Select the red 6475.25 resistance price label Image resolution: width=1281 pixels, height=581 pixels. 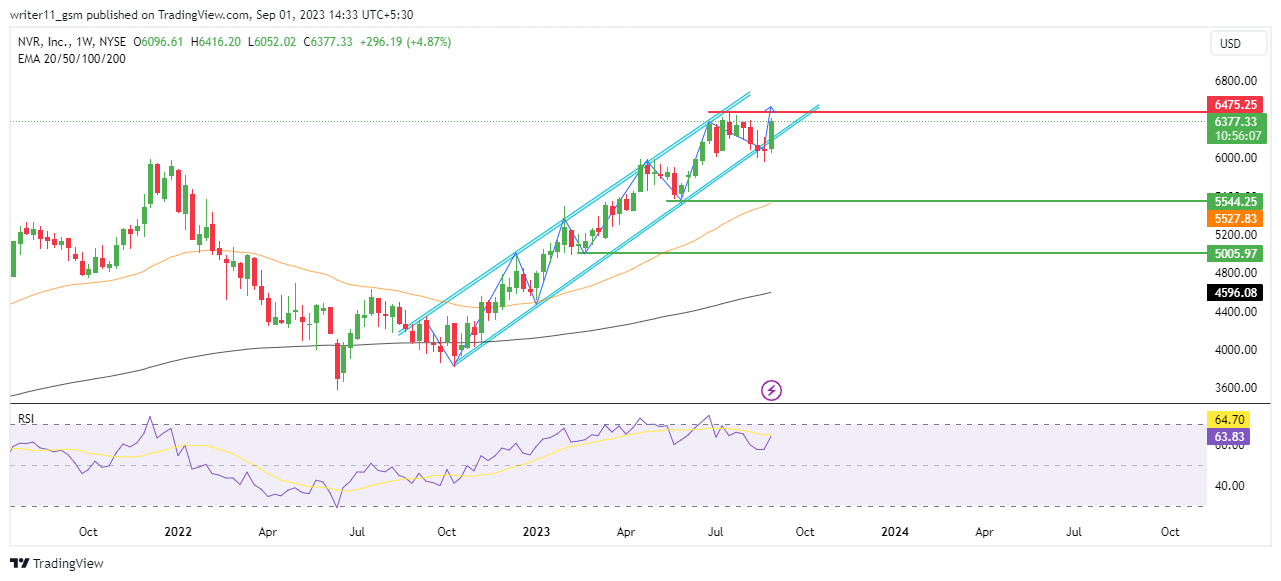(1236, 104)
